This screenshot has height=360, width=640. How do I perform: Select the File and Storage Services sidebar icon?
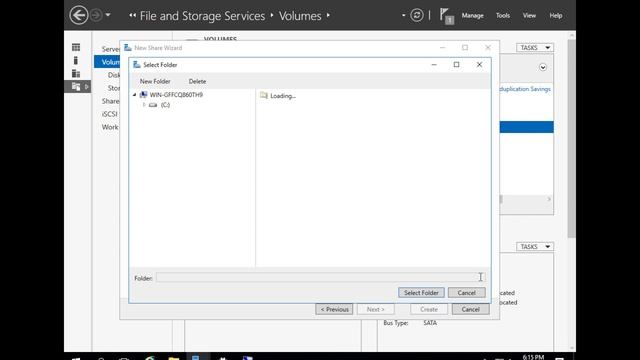pos(76,87)
